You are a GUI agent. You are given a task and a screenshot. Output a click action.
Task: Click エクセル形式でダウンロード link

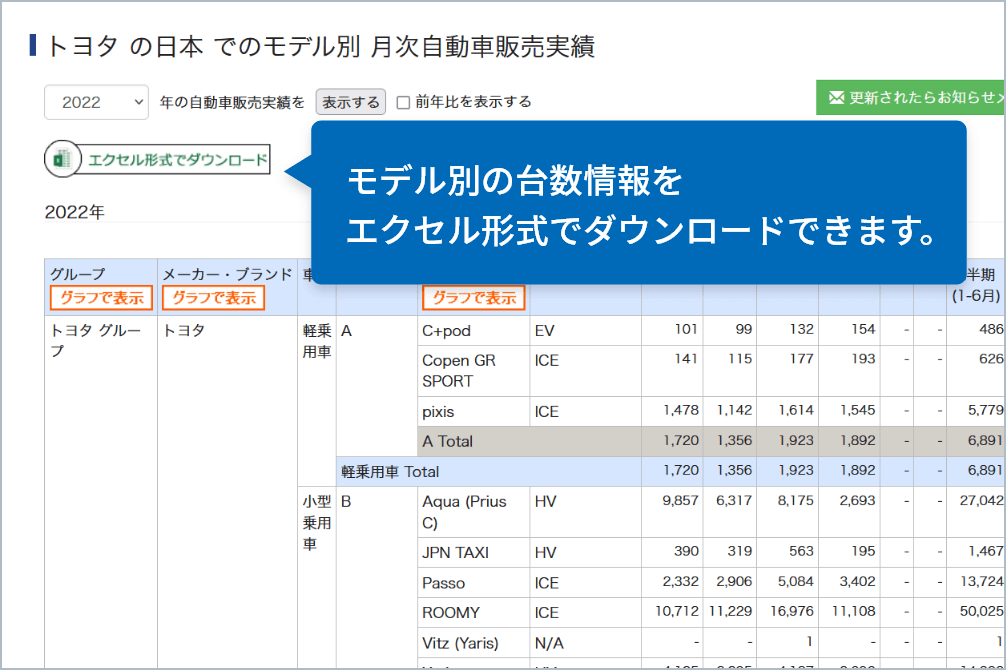point(177,159)
